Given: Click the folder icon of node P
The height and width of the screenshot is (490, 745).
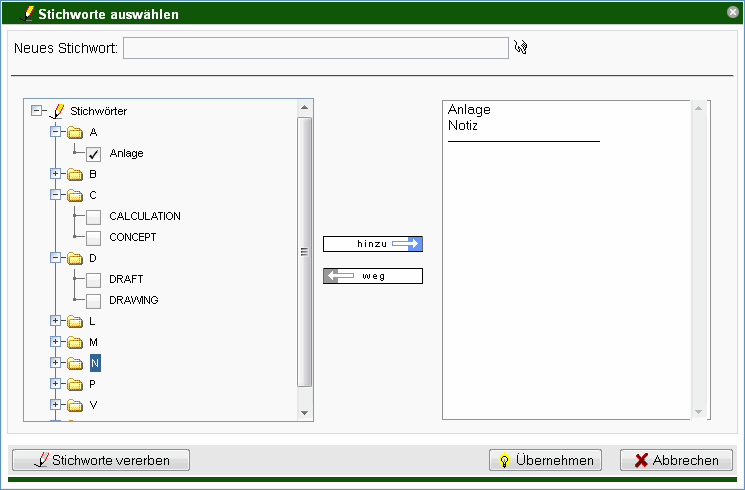Looking at the screenshot, I should 75,384.
